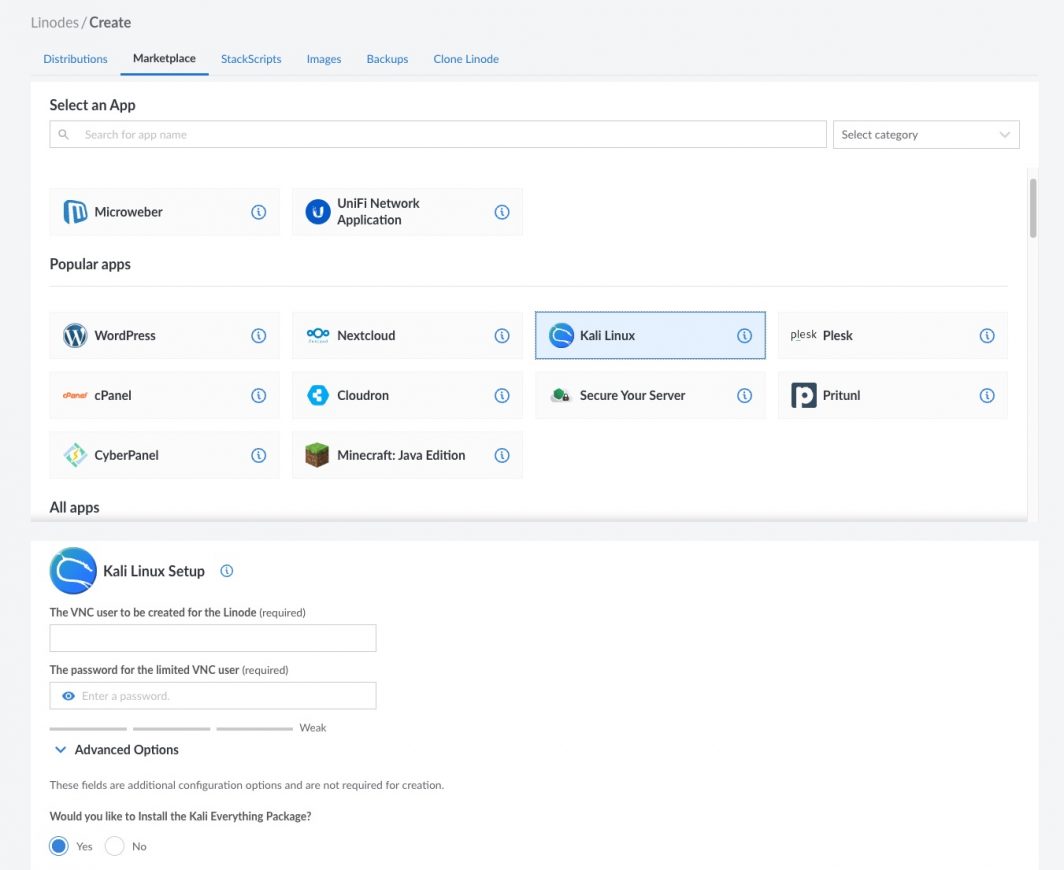The width and height of the screenshot is (1064, 870).
Task: Open Plesk app info icon
Action: (x=987, y=336)
